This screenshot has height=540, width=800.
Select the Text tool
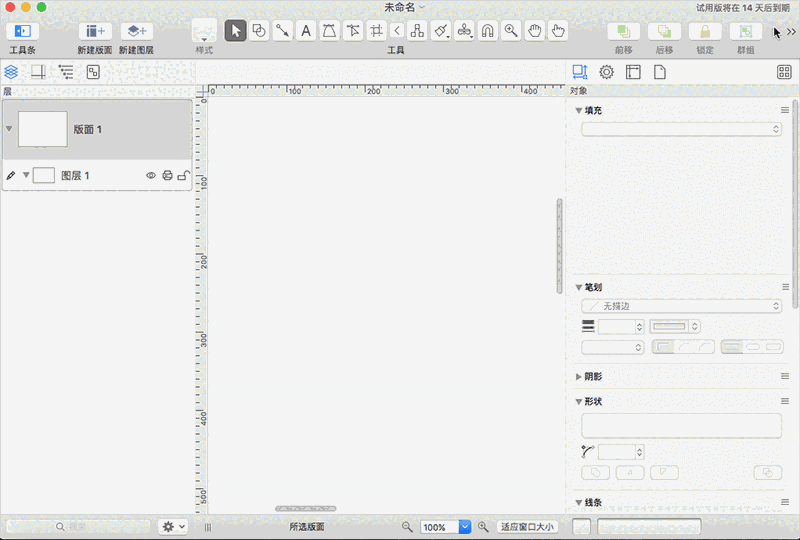point(306,31)
